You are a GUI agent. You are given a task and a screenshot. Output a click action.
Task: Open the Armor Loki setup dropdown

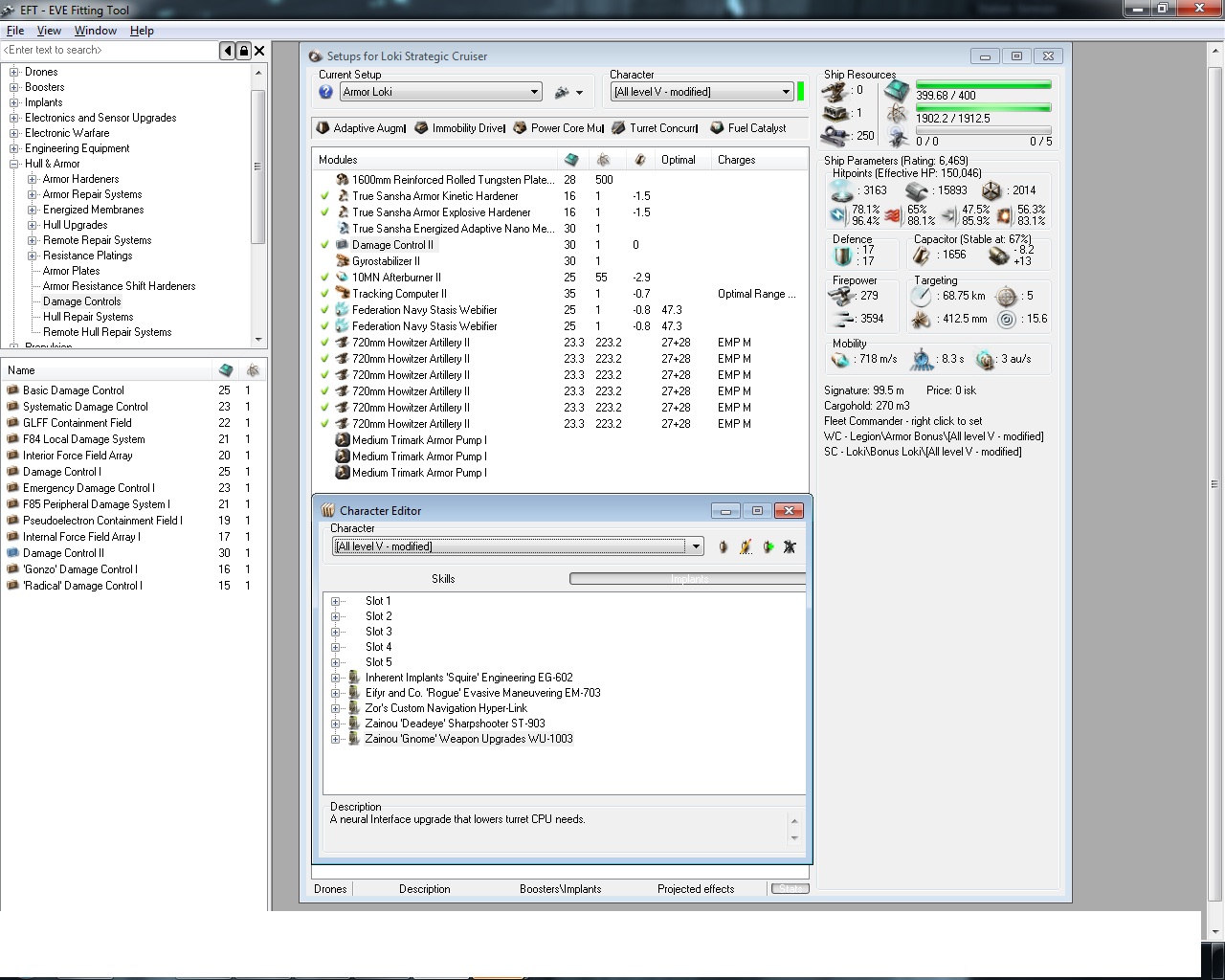[x=534, y=92]
